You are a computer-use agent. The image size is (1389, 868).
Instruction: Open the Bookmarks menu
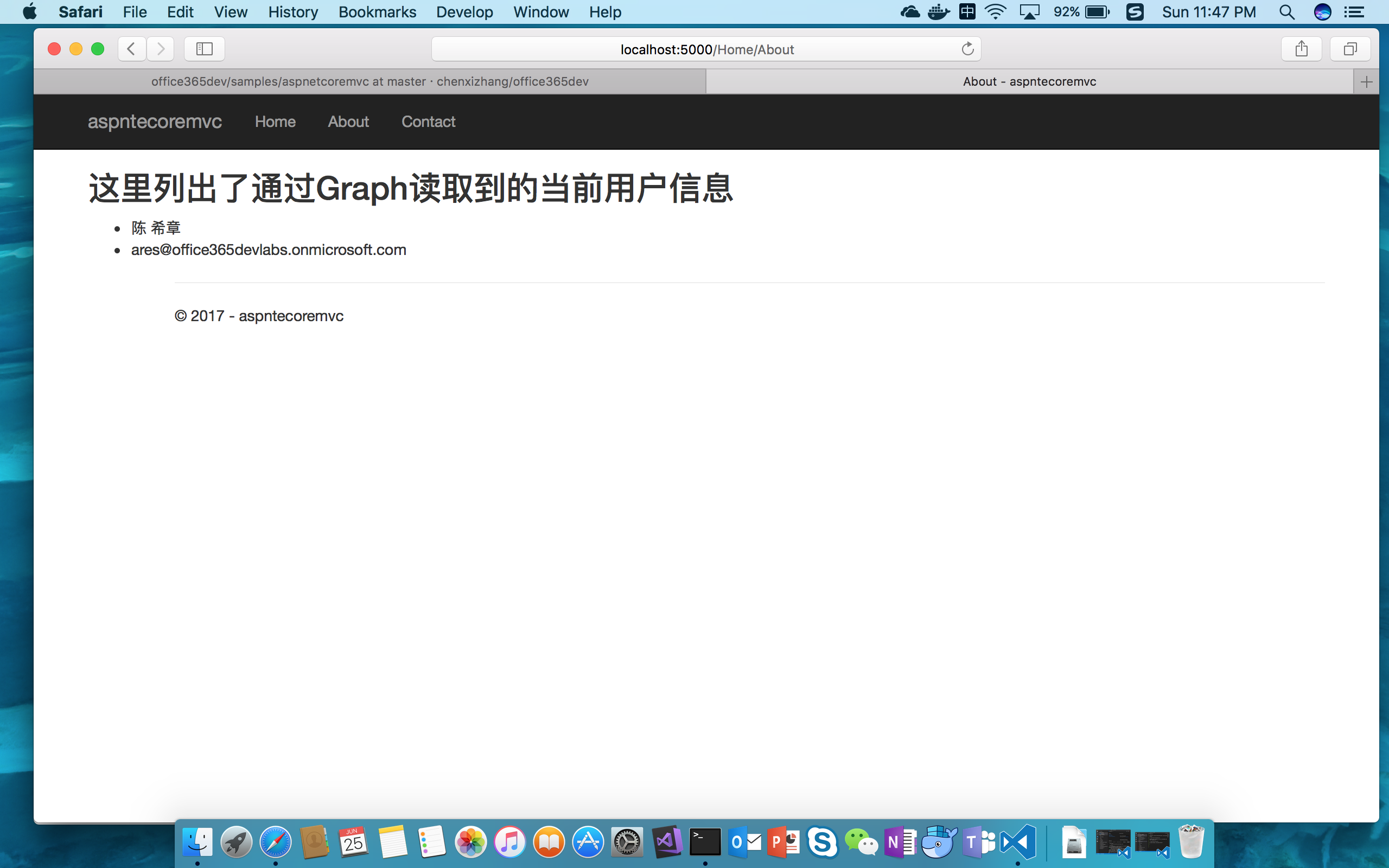pyautogui.click(x=377, y=11)
